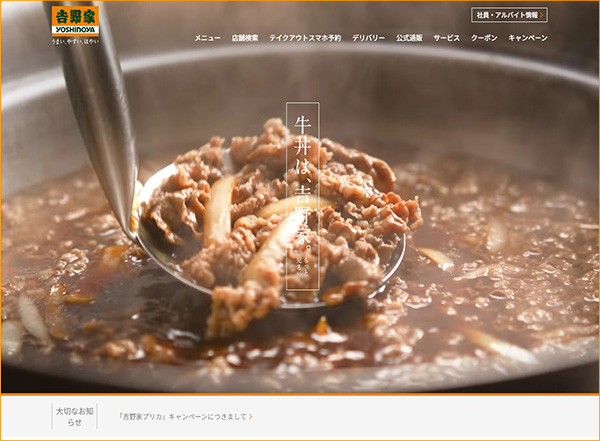Go to the デリバリー page
The image size is (600, 441).
368,38
